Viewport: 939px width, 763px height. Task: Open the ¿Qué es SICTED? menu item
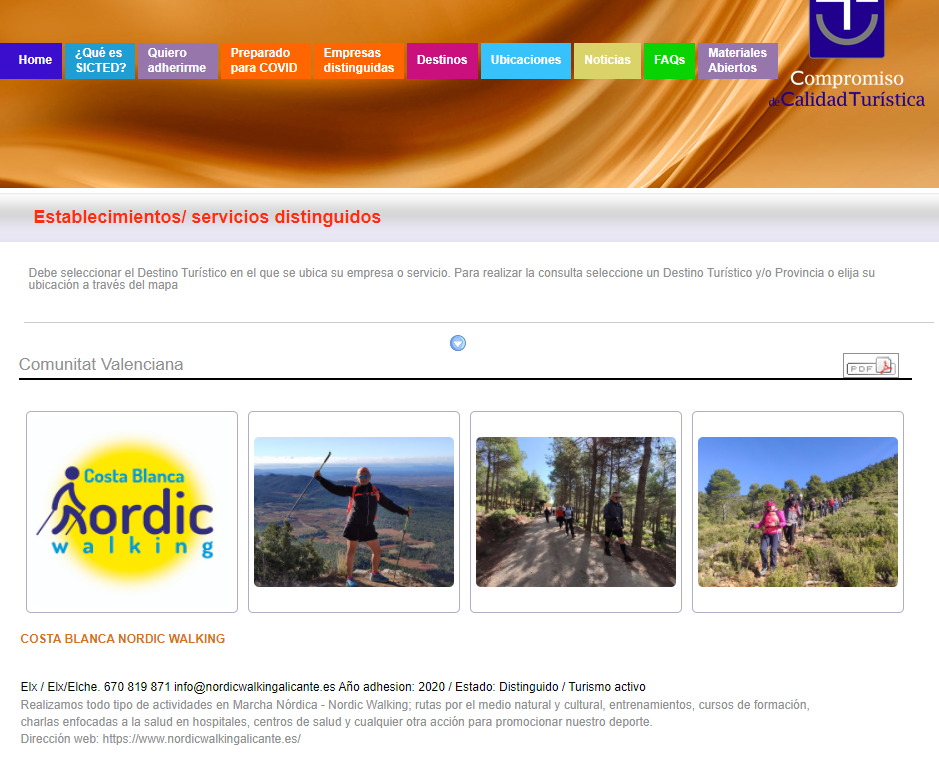click(x=100, y=60)
